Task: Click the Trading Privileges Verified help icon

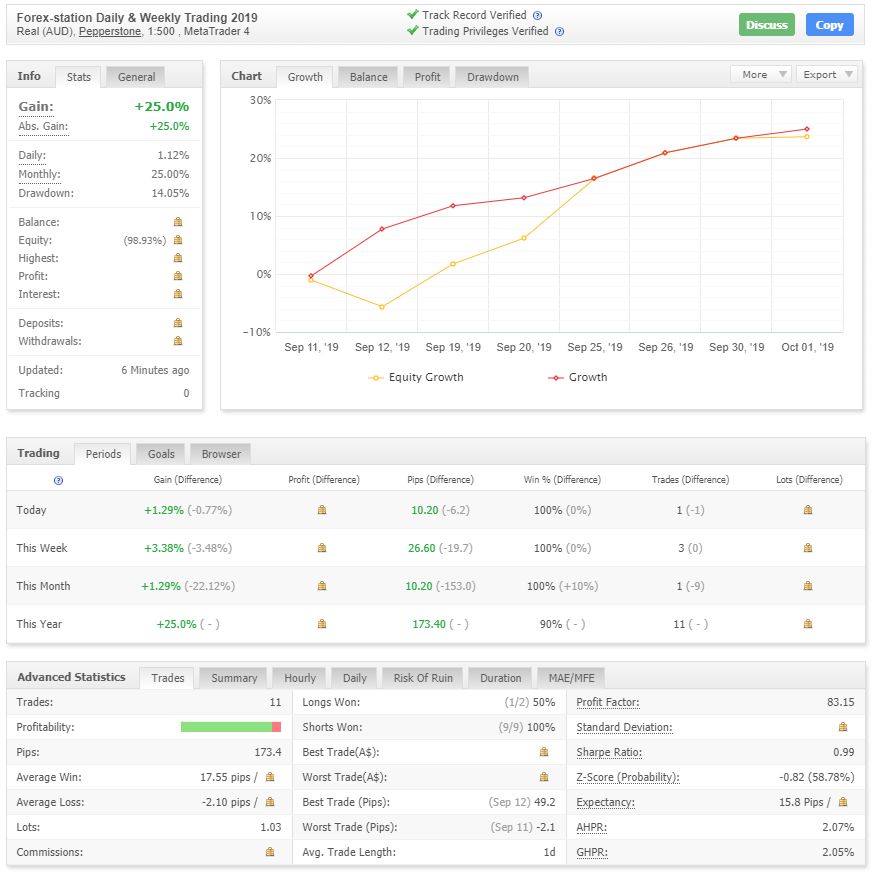Action: point(560,32)
